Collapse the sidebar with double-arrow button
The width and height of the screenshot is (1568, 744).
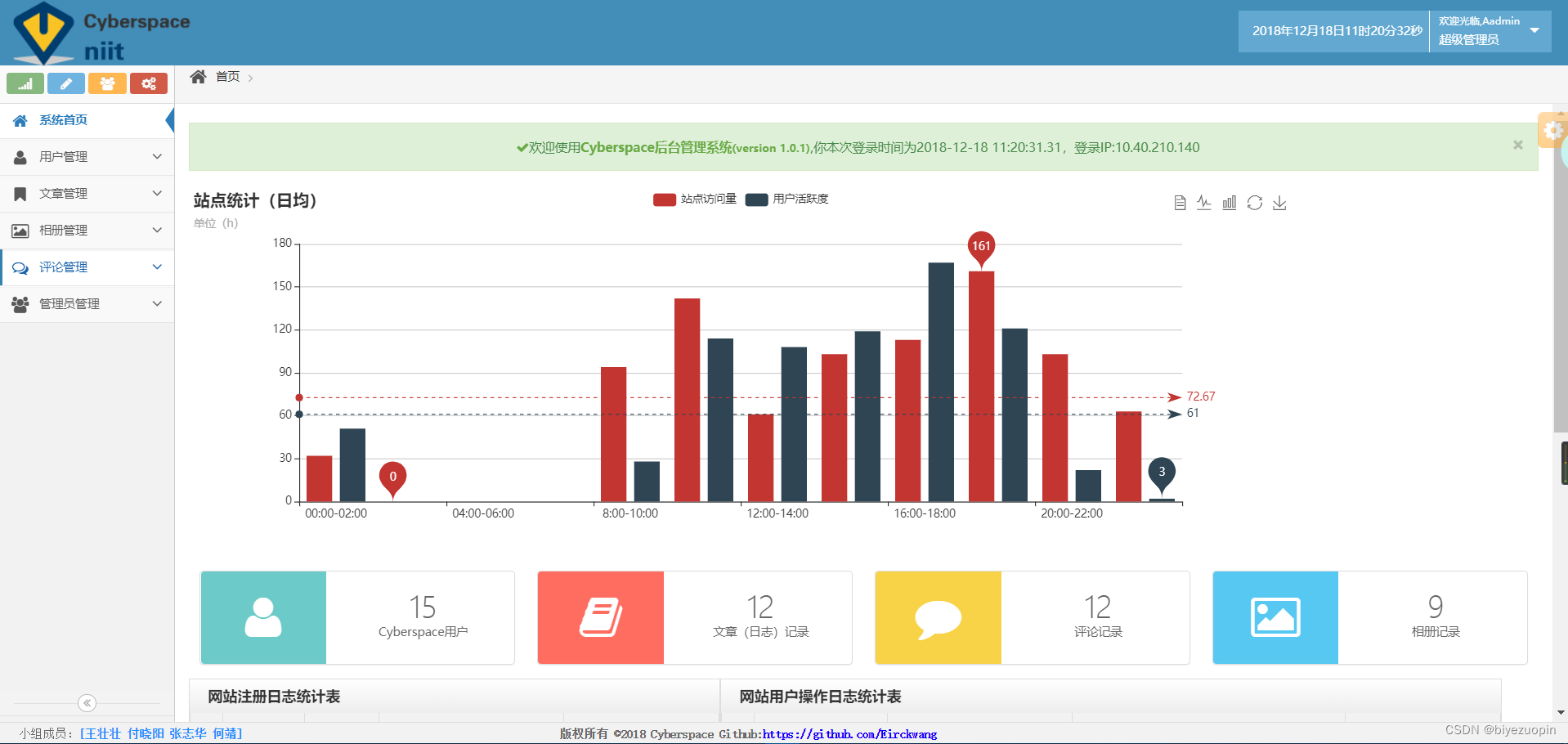[x=87, y=703]
